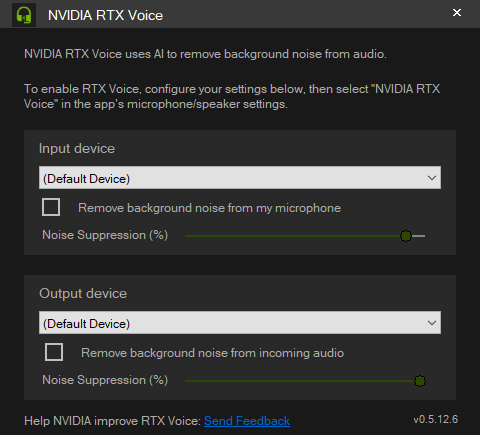Click the input Noise Suppression slider handle
480x435 pixels.
point(406,236)
